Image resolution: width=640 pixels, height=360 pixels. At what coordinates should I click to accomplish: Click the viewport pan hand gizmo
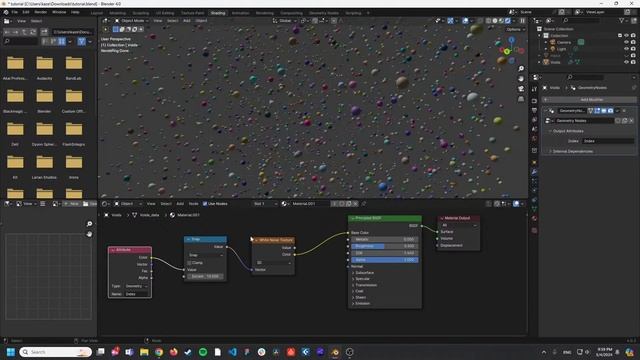coord(521,79)
